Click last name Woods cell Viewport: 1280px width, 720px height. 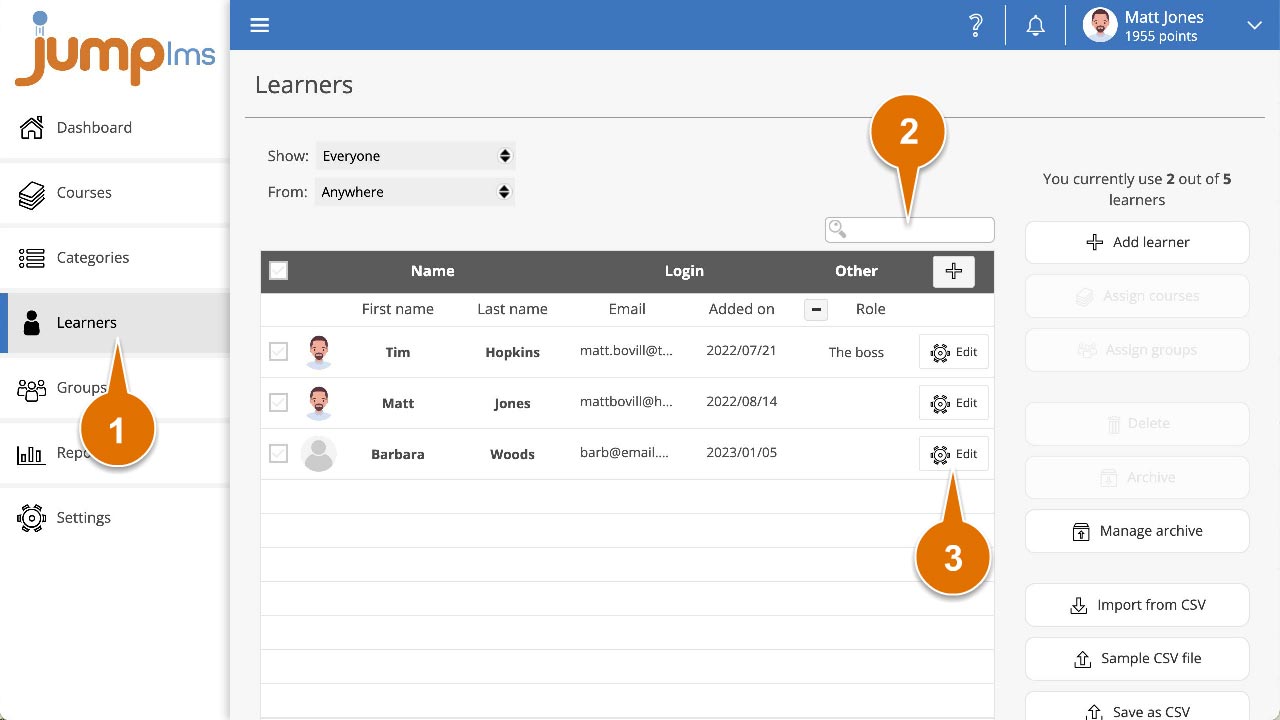tap(512, 454)
